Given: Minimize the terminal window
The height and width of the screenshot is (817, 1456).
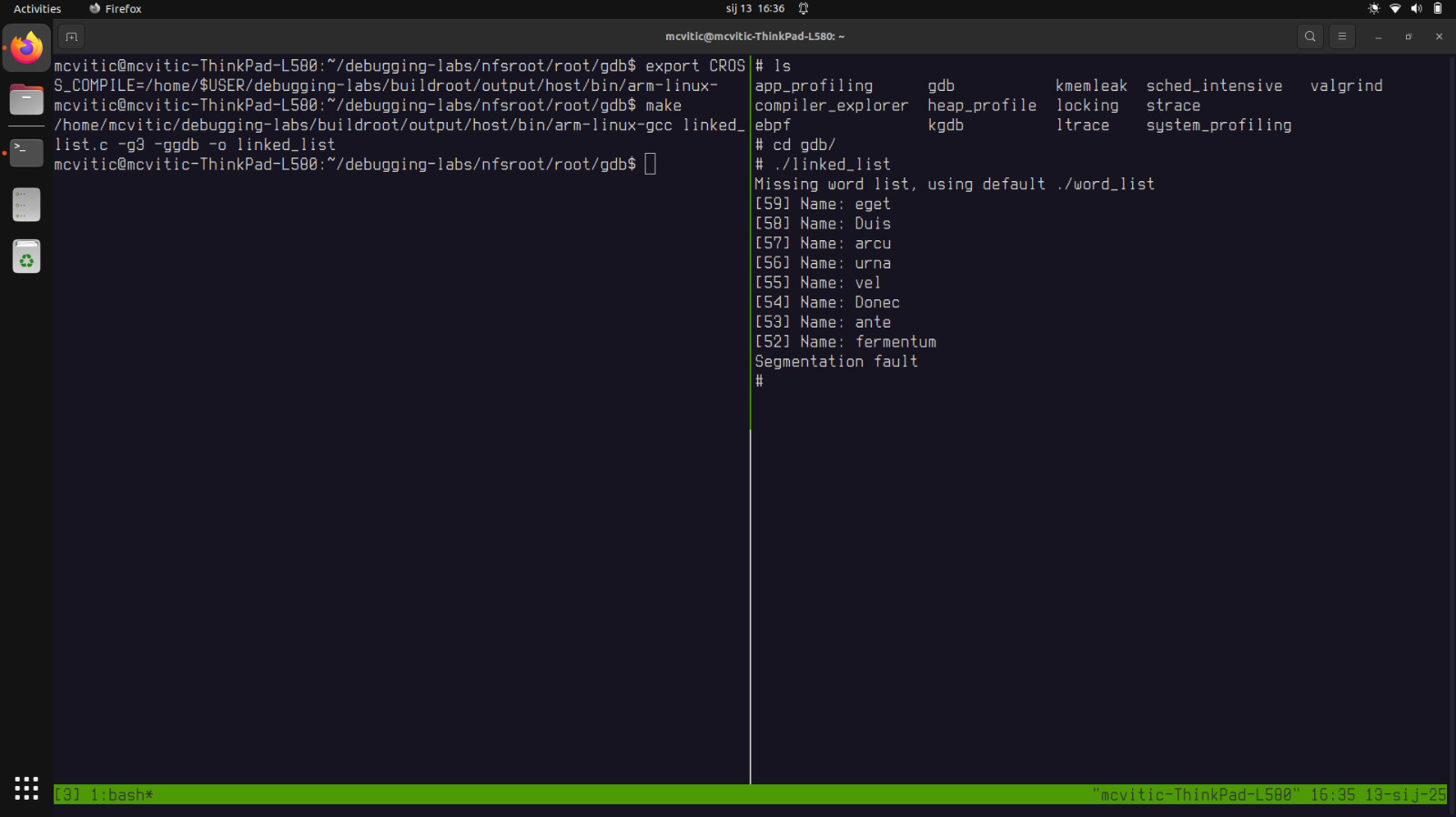Looking at the screenshot, I should 1379,36.
